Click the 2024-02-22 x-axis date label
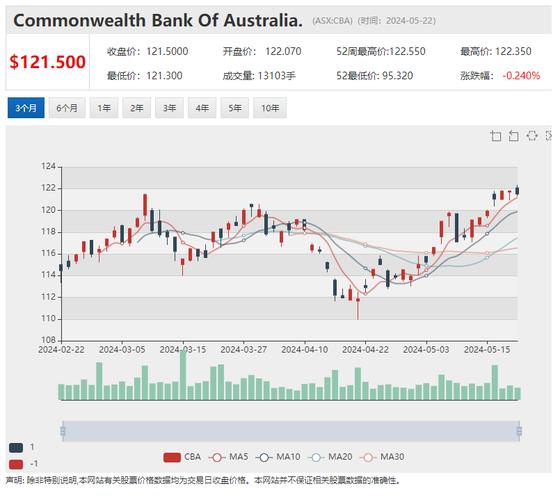Viewport: 560px width, 500px height. tap(61, 350)
